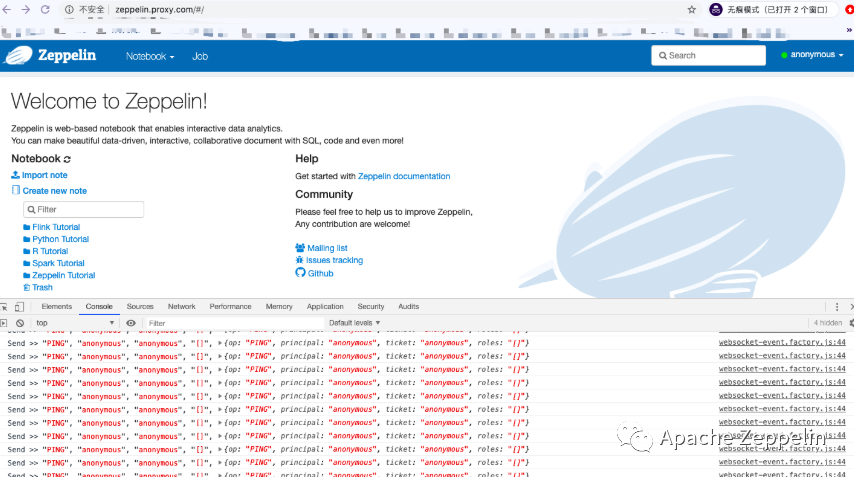Toggle the console sidebar icon
Viewport: 854px width, 477px height.
pos(4,323)
